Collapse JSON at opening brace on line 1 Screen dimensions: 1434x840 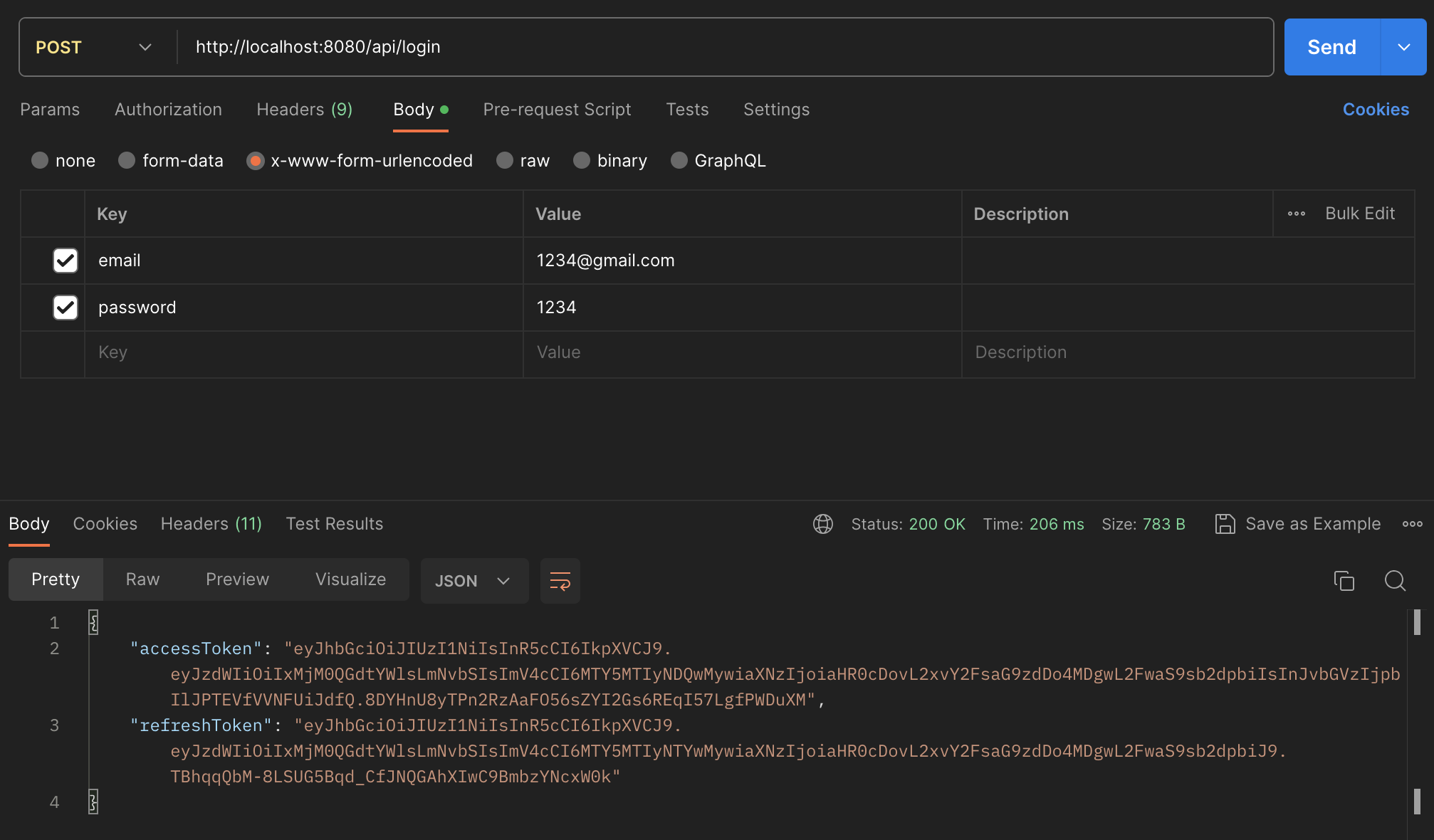click(93, 623)
